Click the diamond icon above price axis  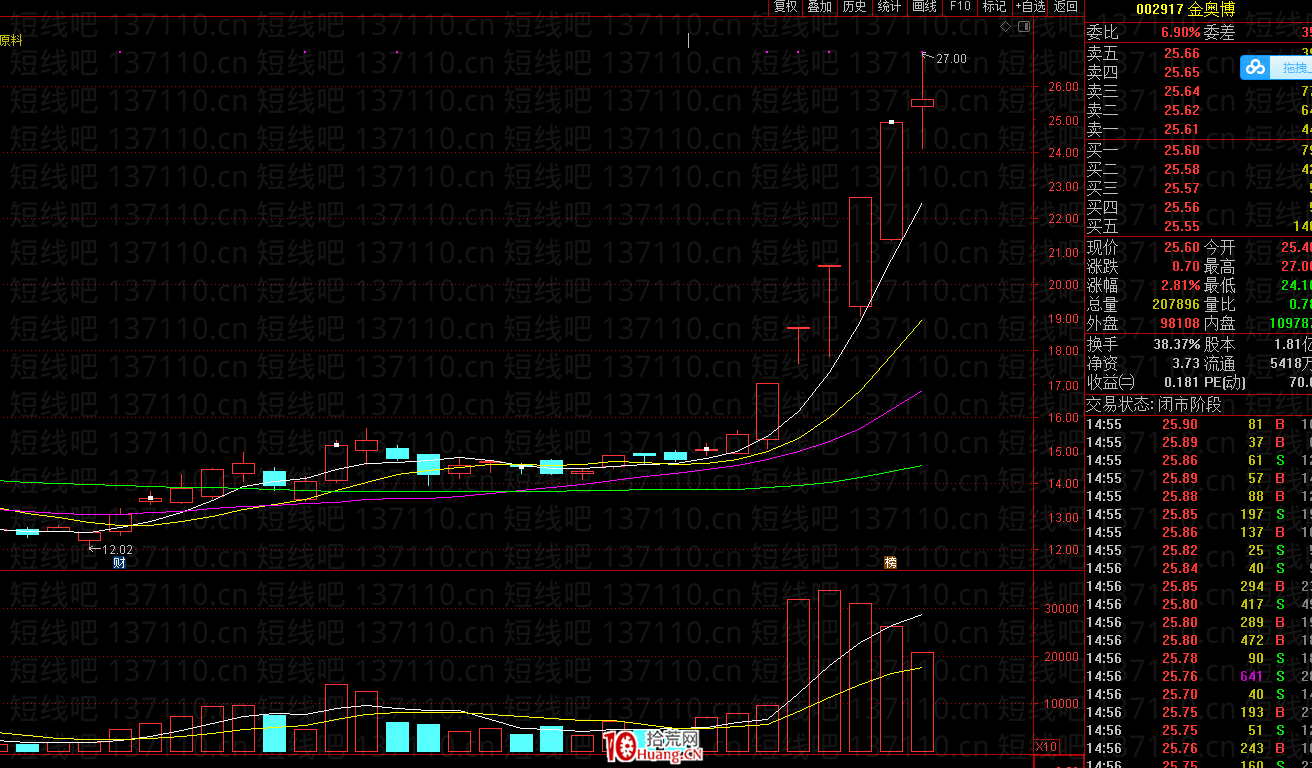click(x=1005, y=27)
